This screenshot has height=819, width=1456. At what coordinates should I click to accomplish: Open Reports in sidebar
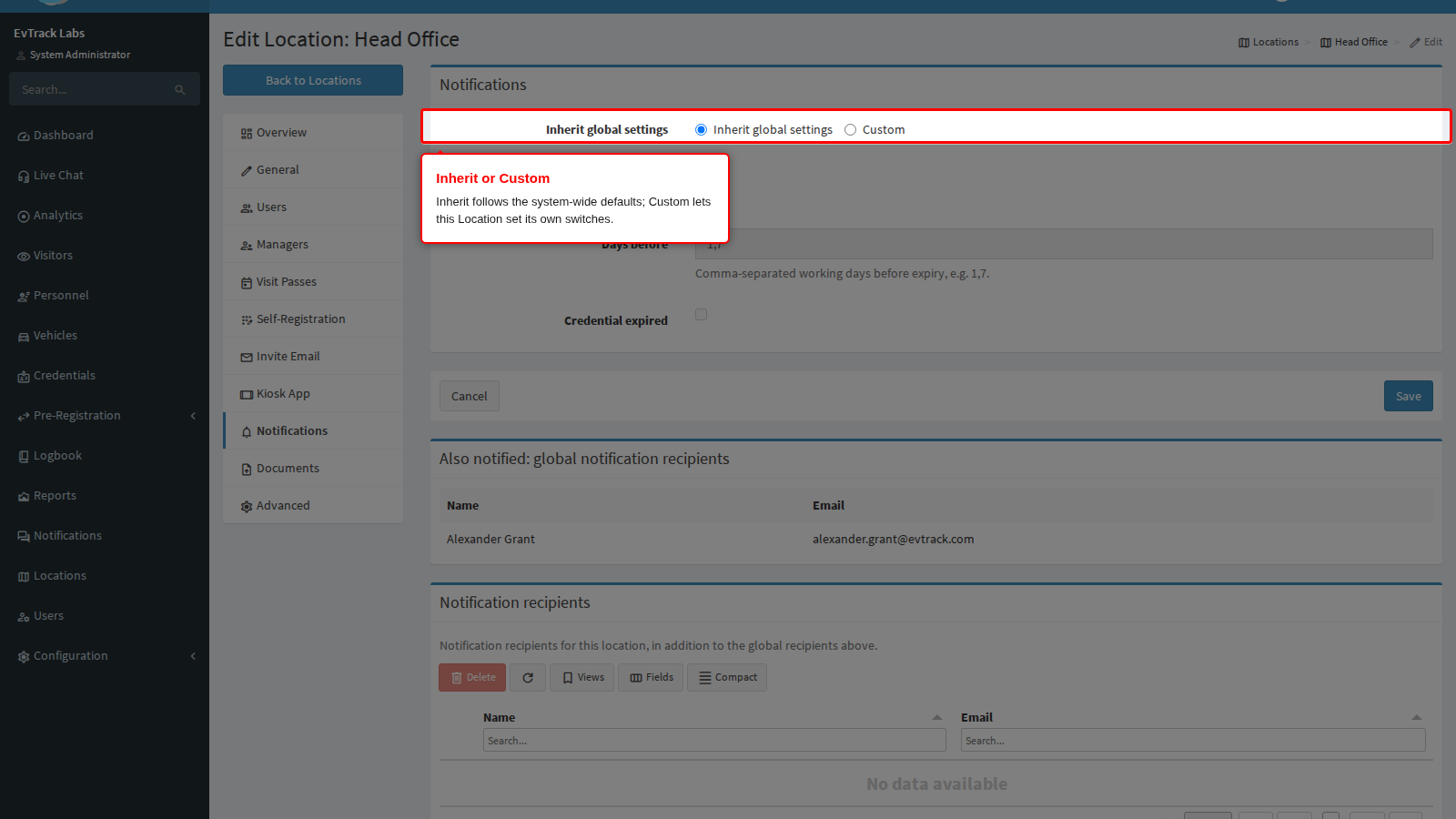[47, 496]
